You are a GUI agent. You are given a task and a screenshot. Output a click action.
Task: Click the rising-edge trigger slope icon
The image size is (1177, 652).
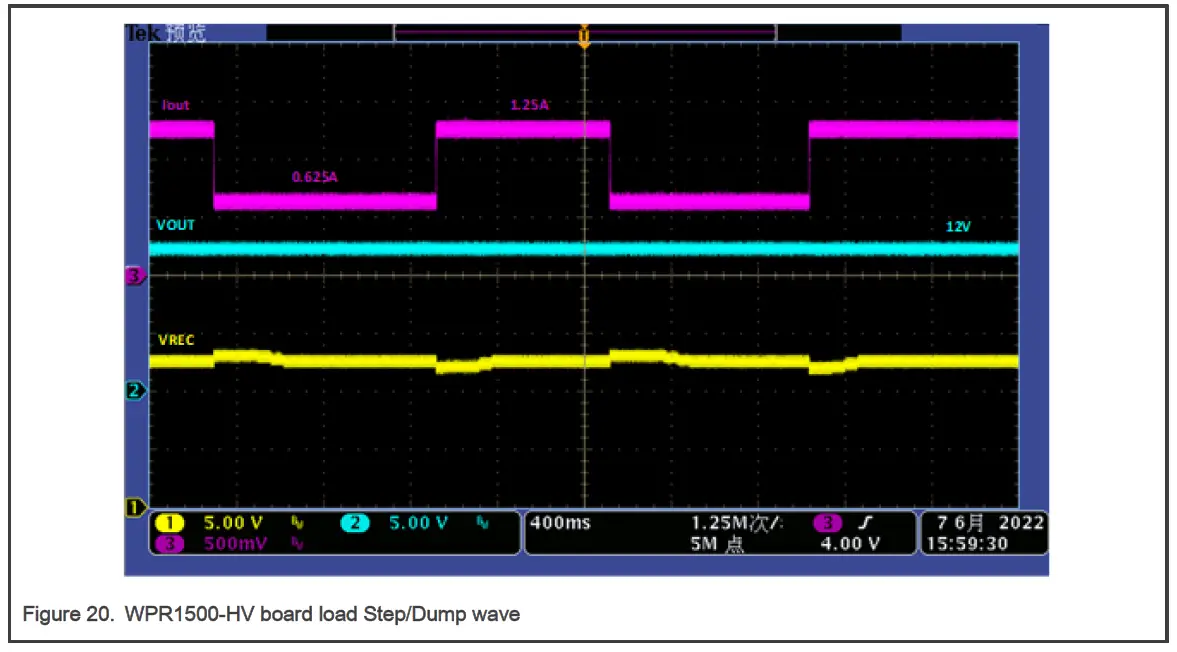coord(866,522)
